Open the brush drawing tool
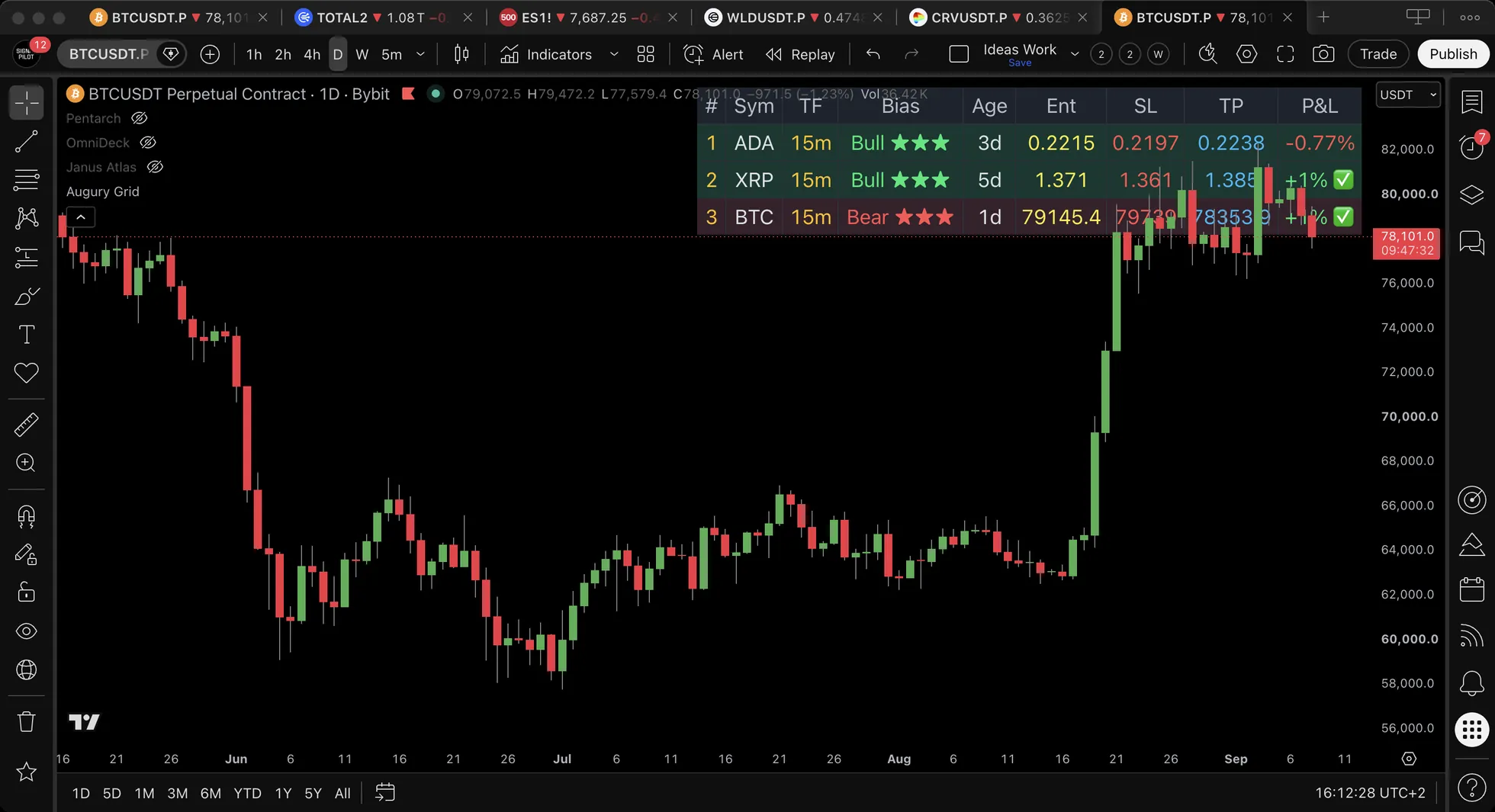This screenshot has width=1495, height=812. coord(26,296)
